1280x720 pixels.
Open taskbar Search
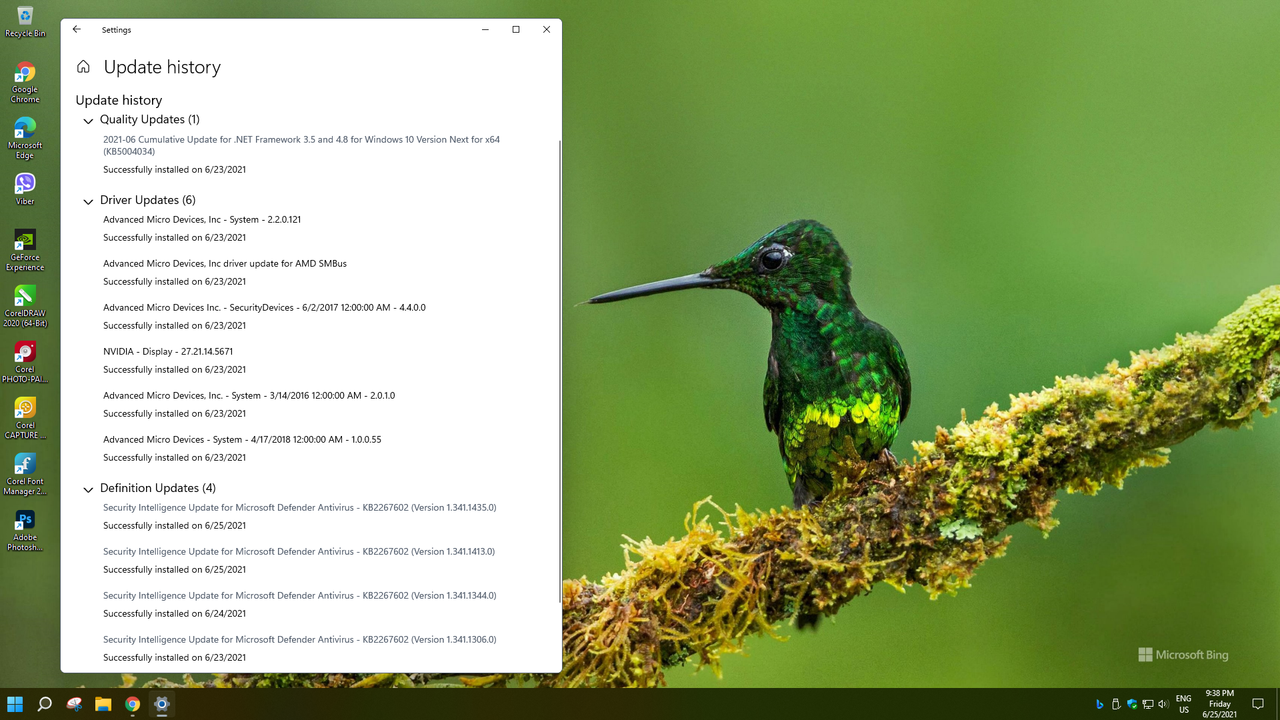coord(44,704)
